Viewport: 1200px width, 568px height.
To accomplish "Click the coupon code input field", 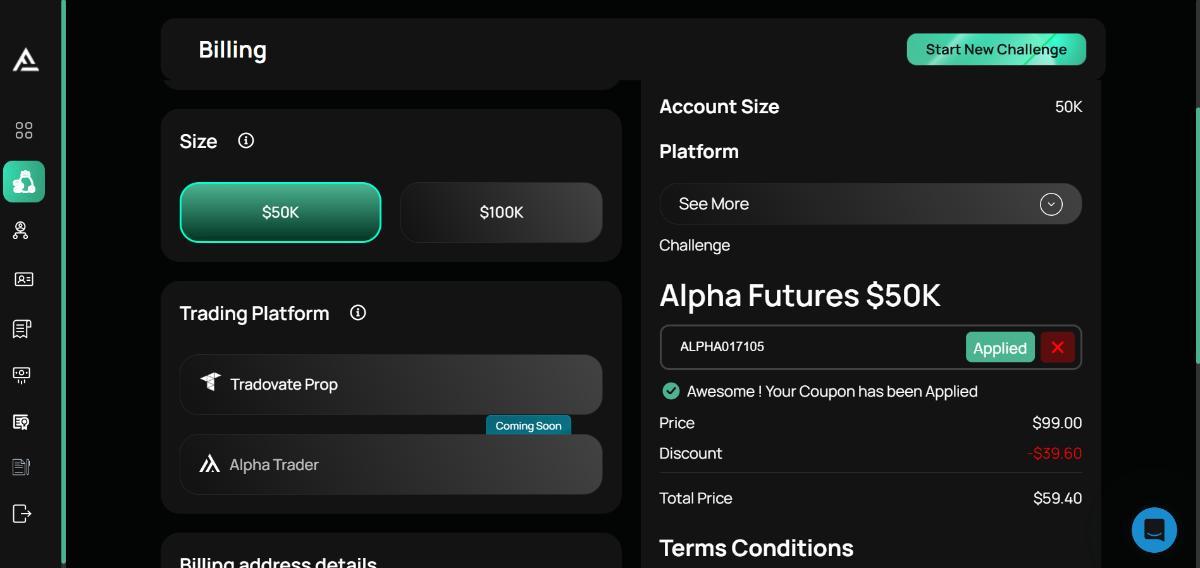I will (810, 347).
